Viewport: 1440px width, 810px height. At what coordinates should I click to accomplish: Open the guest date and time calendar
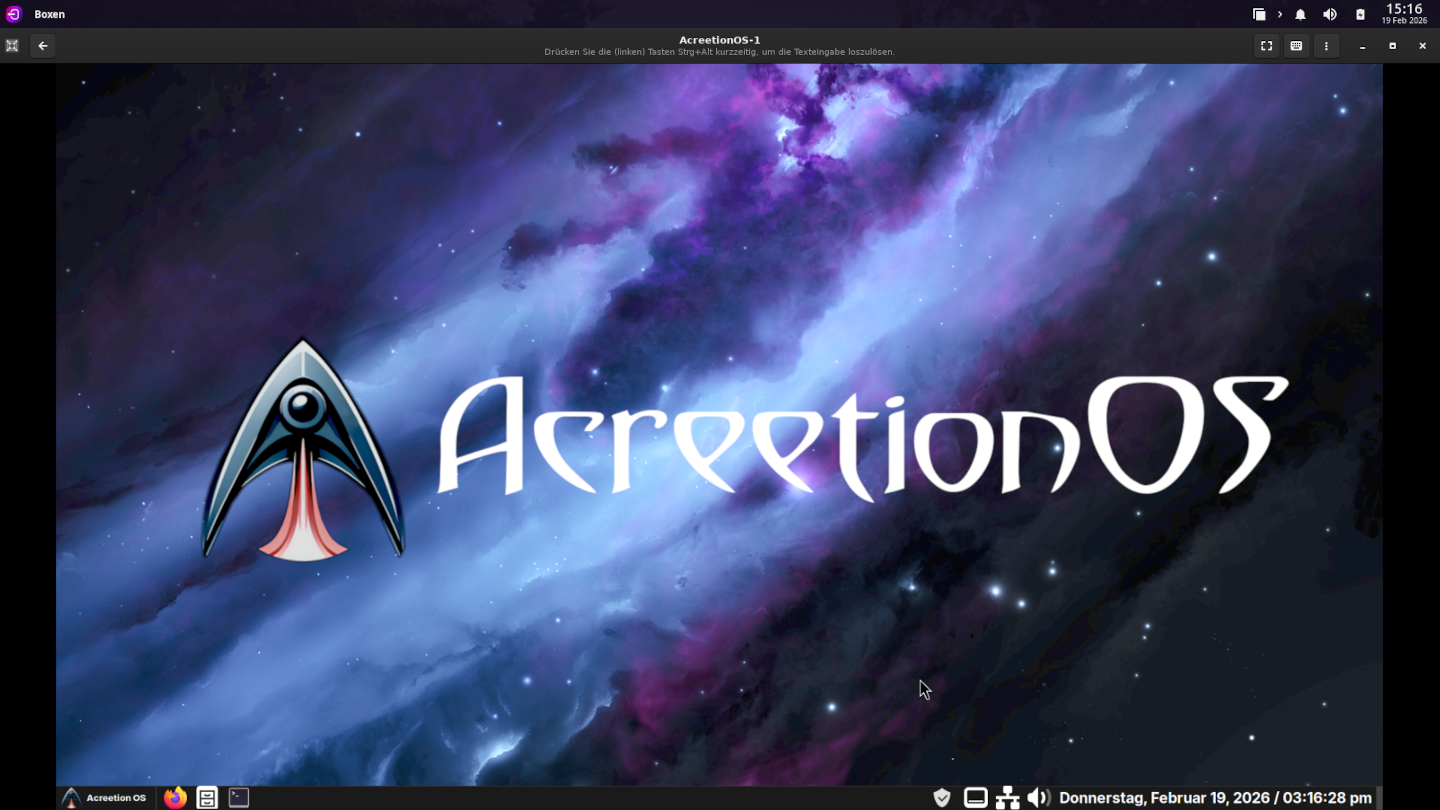pyautogui.click(x=1215, y=797)
